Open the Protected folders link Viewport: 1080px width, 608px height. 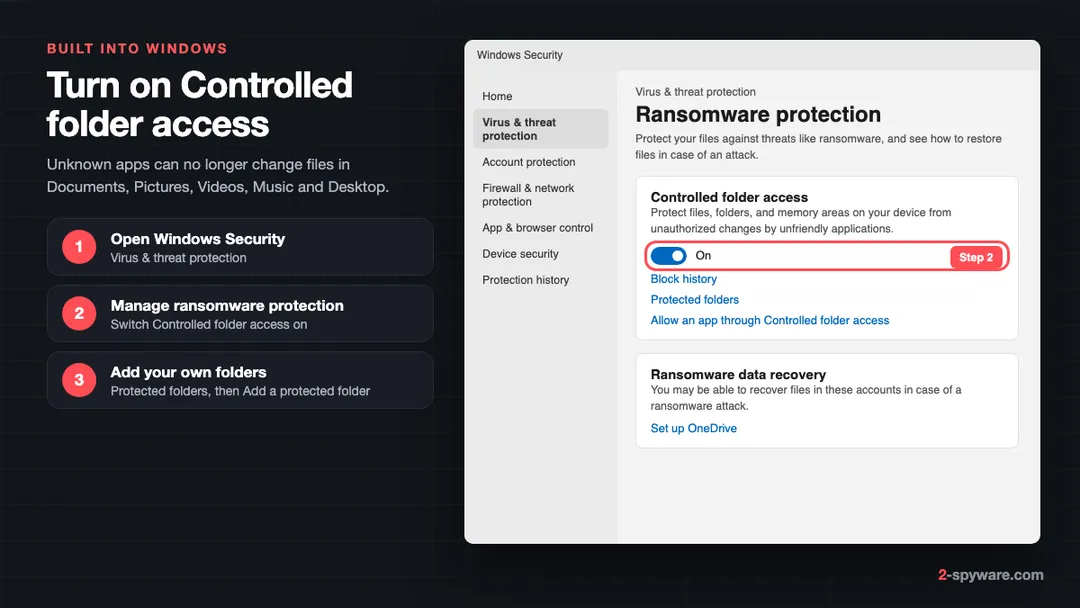(694, 300)
